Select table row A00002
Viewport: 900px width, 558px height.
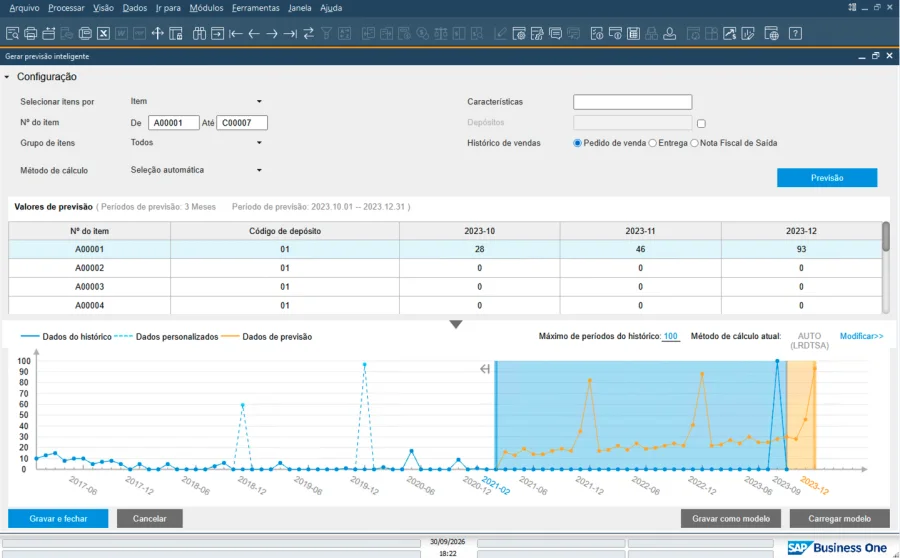pyautogui.click(x=445, y=268)
